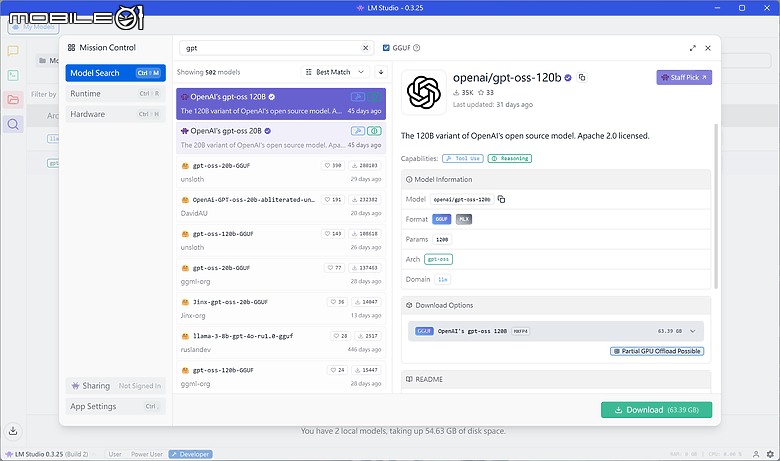Select gpt-oss-120b-GGUF by unsloth

pyautogui.click(x=281, y=240)
